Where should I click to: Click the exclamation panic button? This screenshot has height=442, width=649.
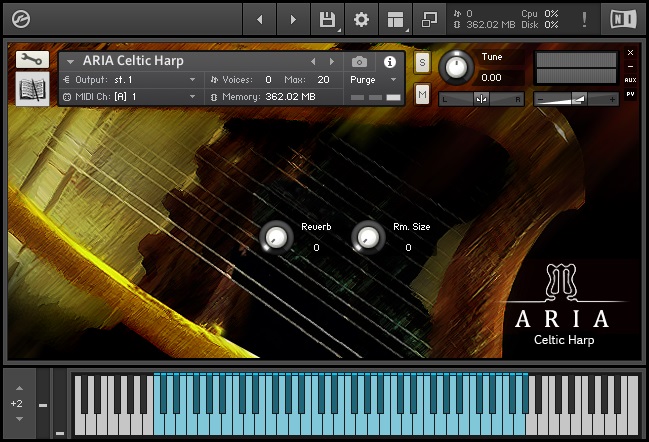[x=584, y=19]
